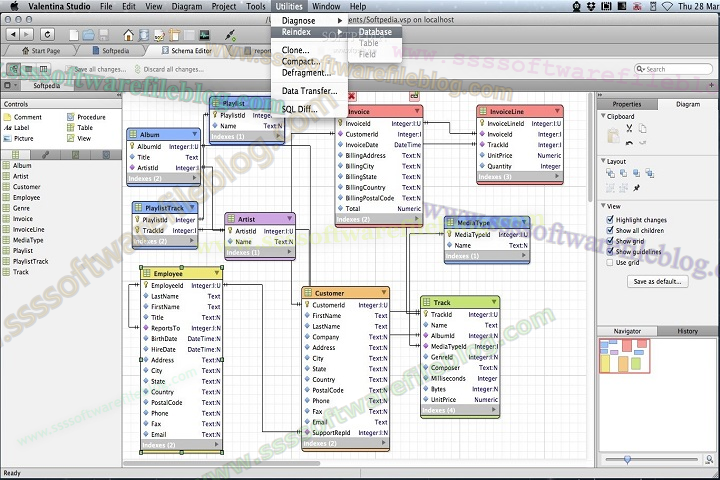Viewport: 720px width, 480px height.
Task: Click the diagram horizontal scrollbar
Action: pyautogui.click(x=222, y=464)
